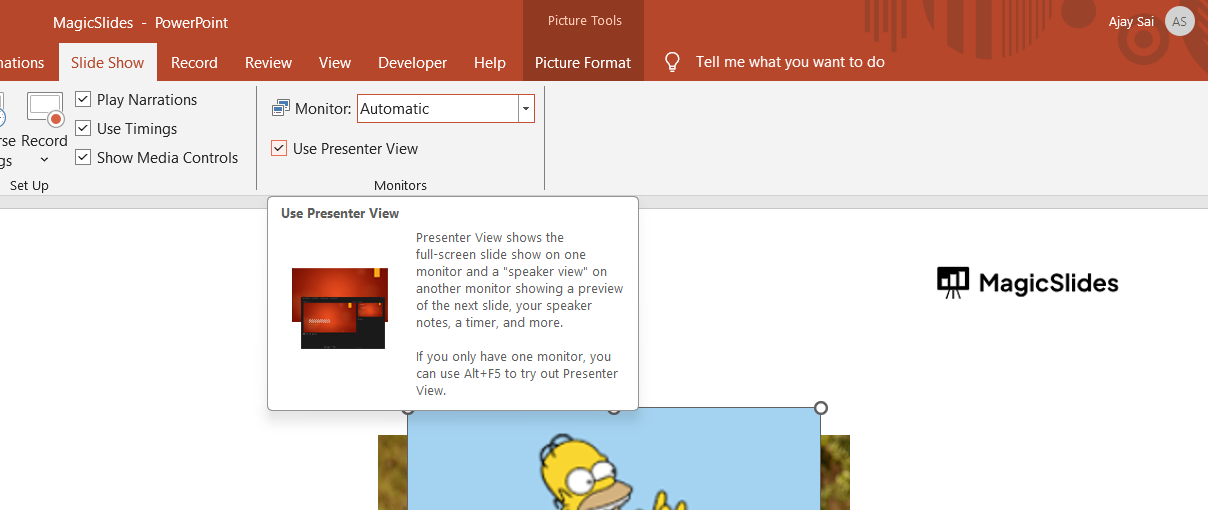
Task: Open the Slide Show tab
Action: point(107,62)
